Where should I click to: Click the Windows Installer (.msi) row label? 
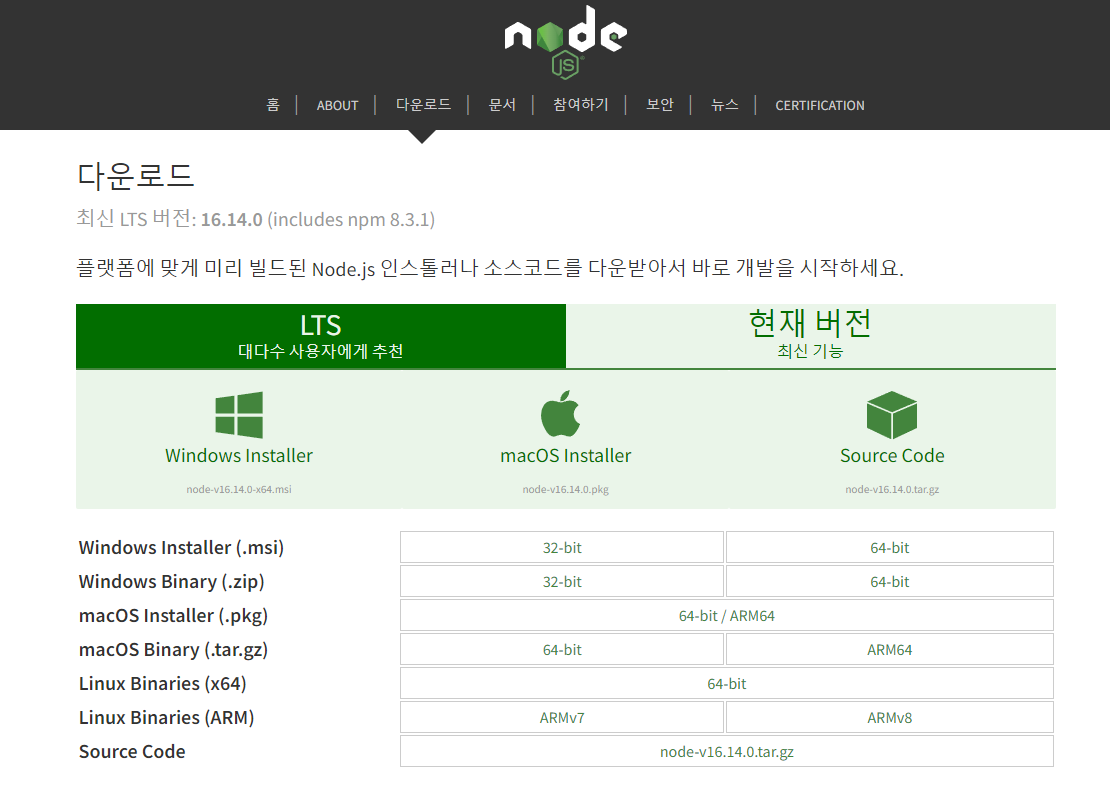coord(181,547)
